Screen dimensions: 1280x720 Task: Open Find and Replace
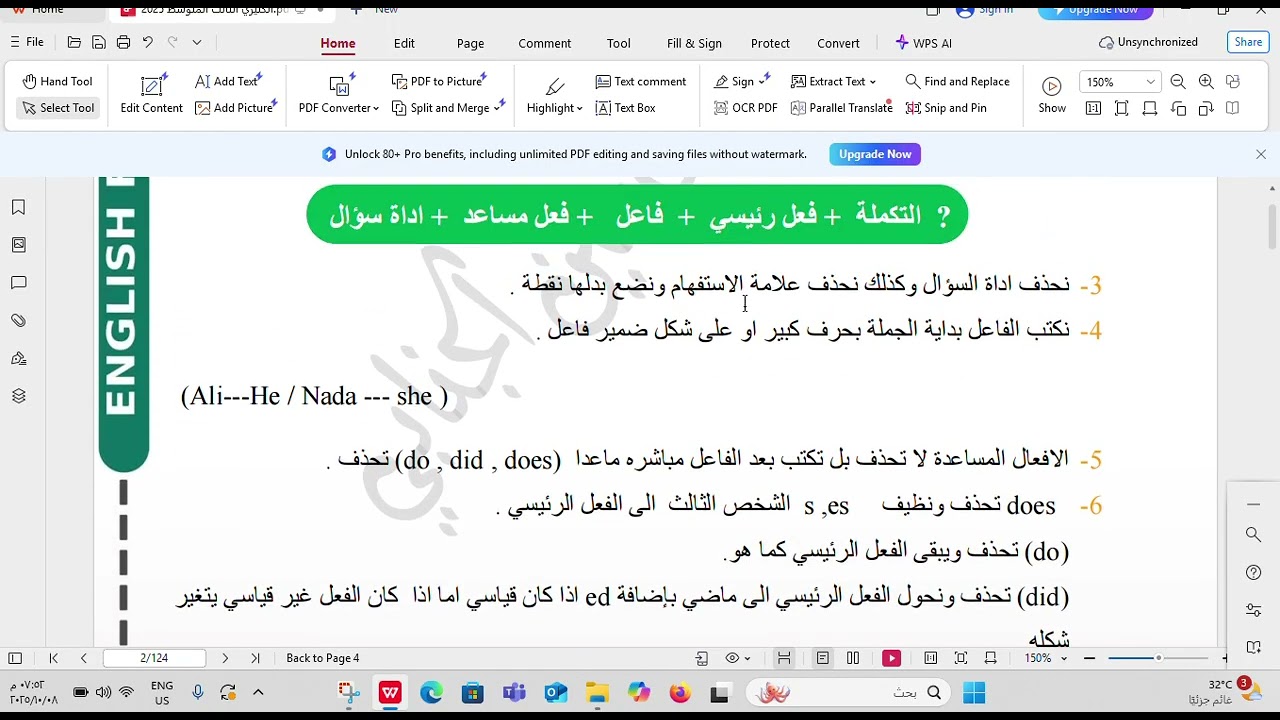pyautogui.click(x=957, y=82)
